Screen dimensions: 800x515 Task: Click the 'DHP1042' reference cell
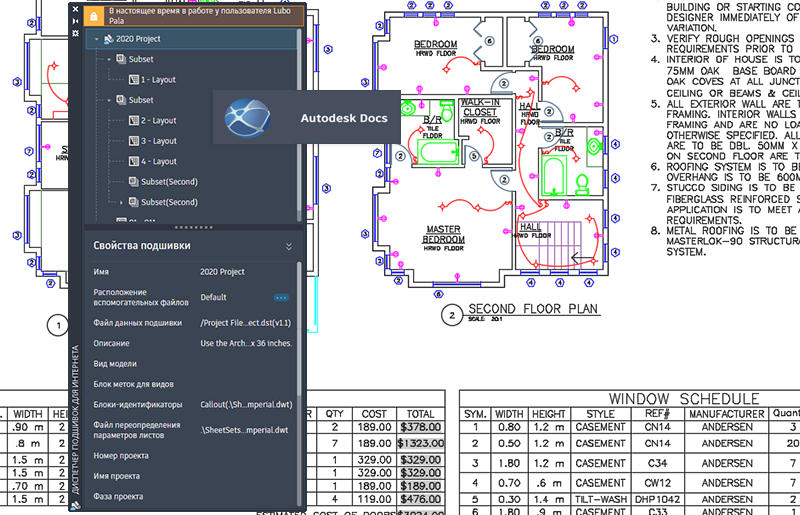657,499
